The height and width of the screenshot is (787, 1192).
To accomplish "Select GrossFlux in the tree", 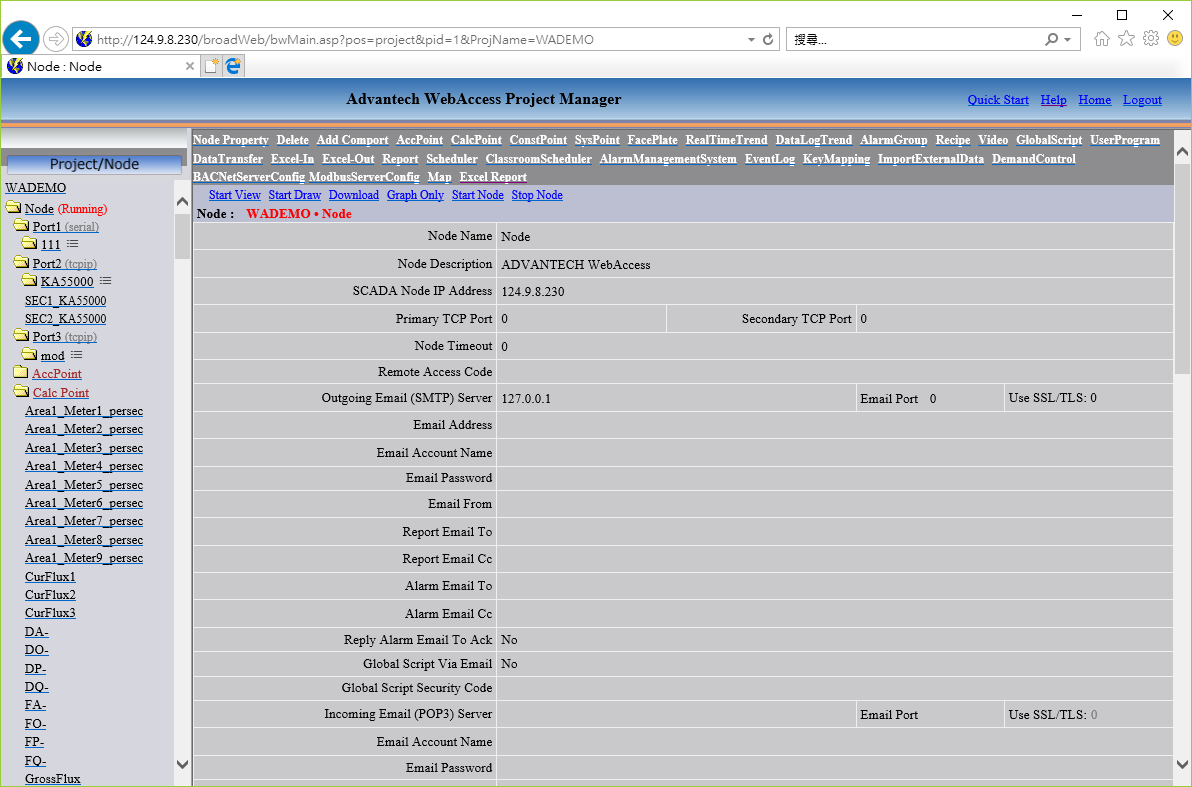I will pyautogui.click(x=52, y=779).
